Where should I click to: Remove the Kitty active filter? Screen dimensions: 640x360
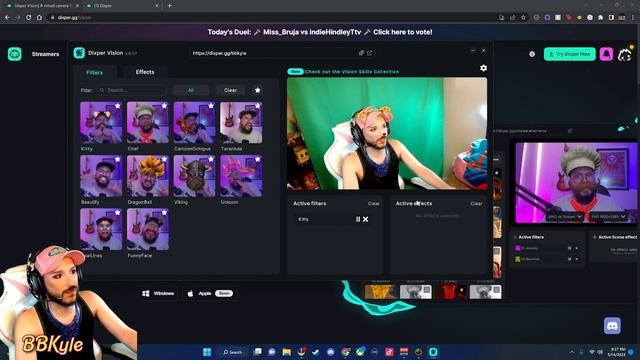366,219
